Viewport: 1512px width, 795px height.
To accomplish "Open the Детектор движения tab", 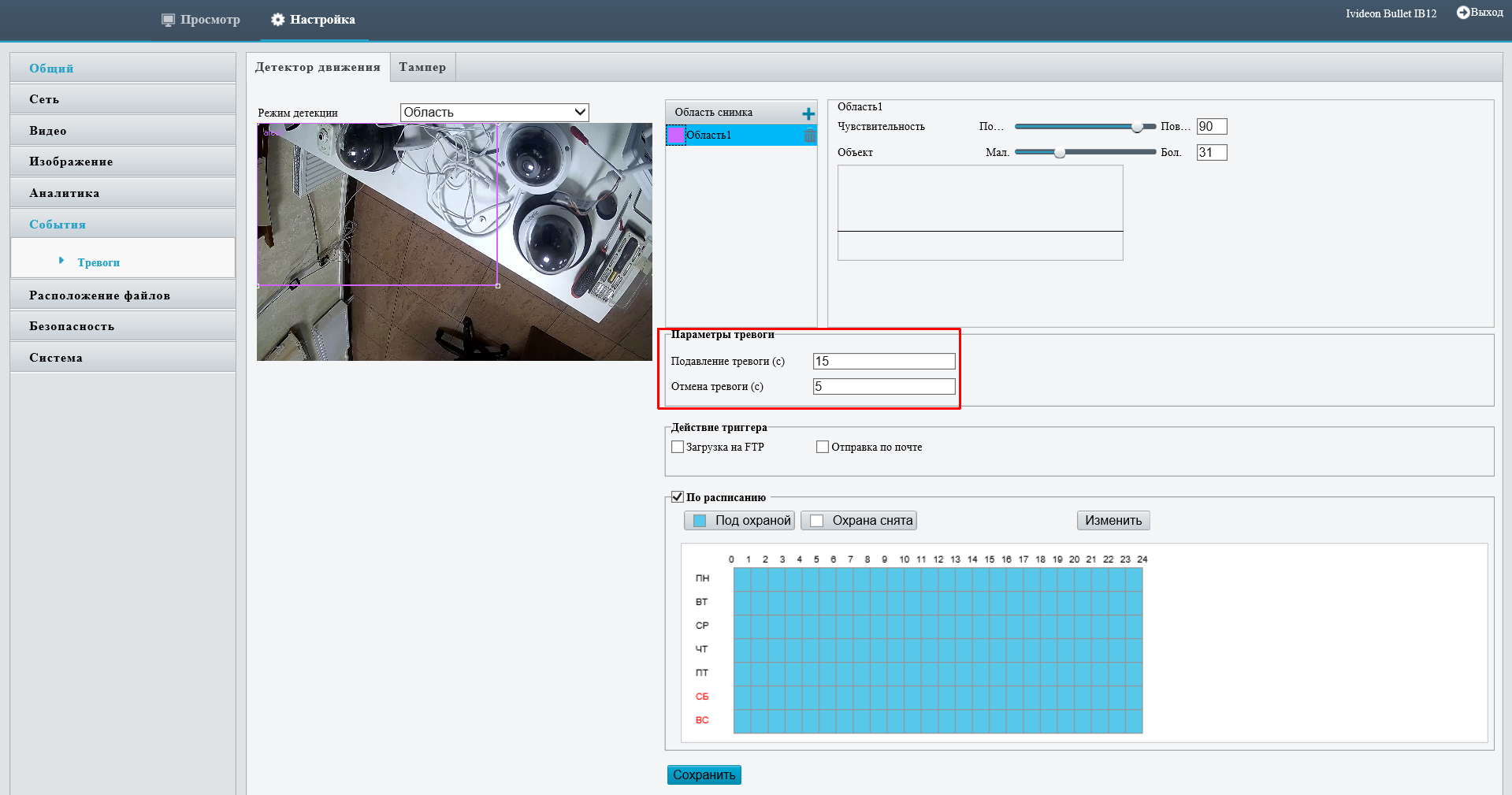I will pos(318,67).
